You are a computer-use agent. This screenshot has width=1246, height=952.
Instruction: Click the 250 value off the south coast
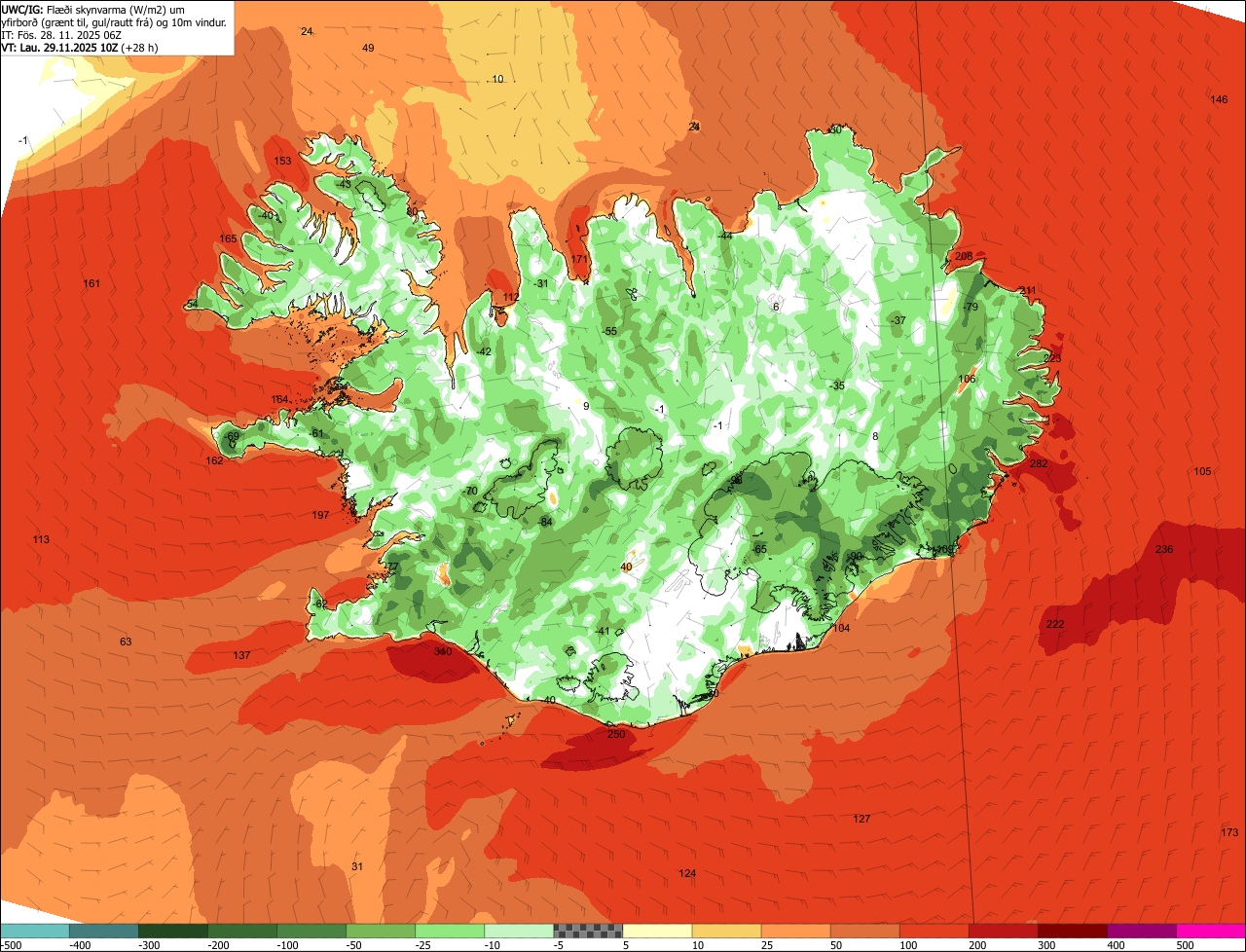pyautogui.click(x=616, y=734)
